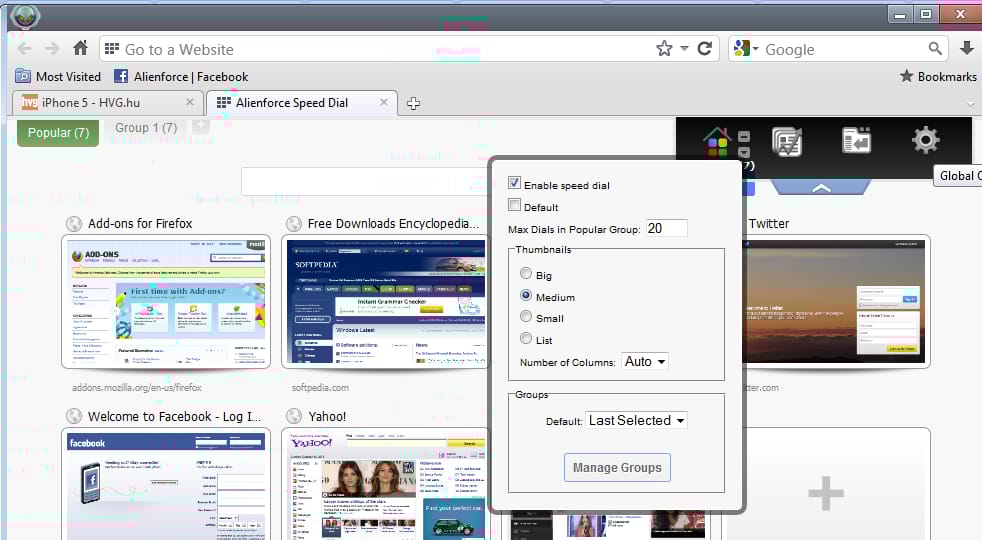Open the Add-ons for Firefox thumbnail
This screenshot has height=540, width=982.
[166, 302]
